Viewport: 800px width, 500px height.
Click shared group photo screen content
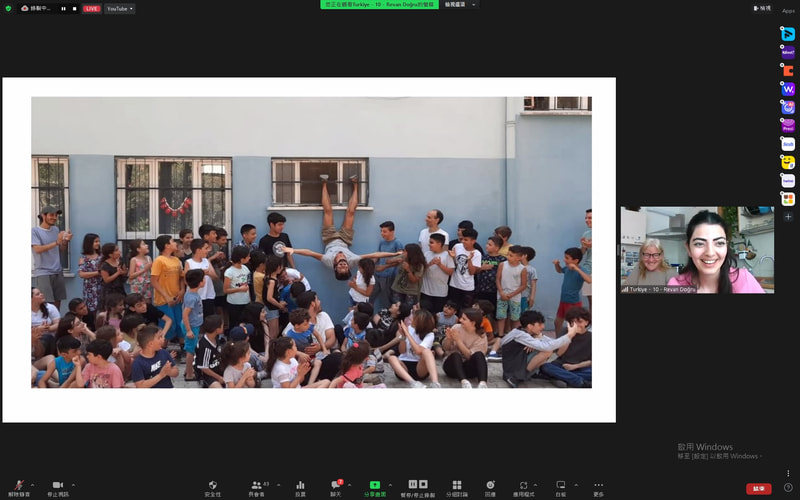(x=311, y=242)
